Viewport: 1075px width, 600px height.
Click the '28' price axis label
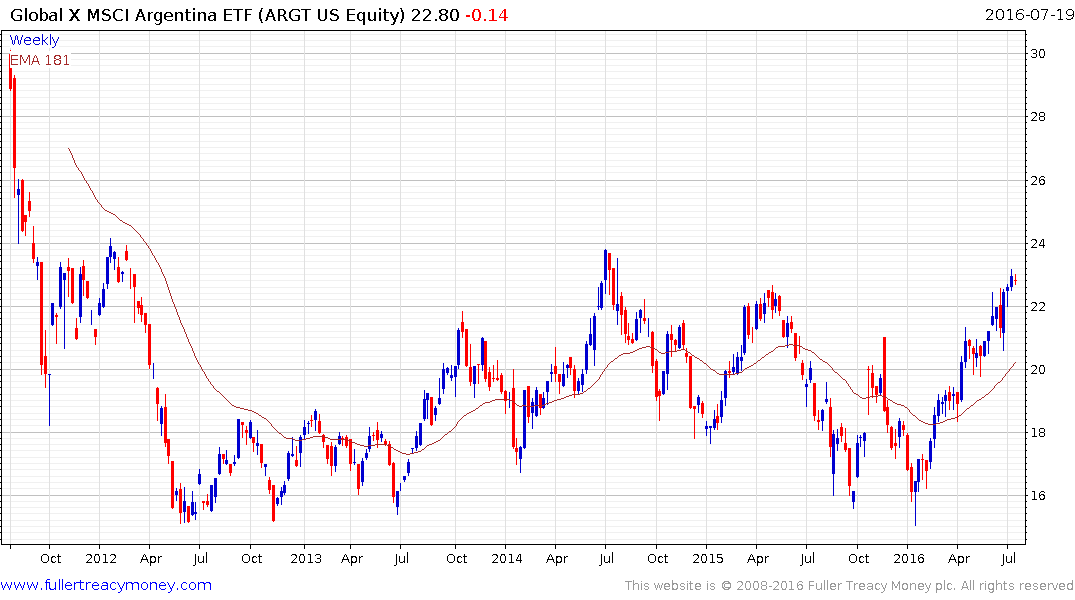(x=1038, y=117)
